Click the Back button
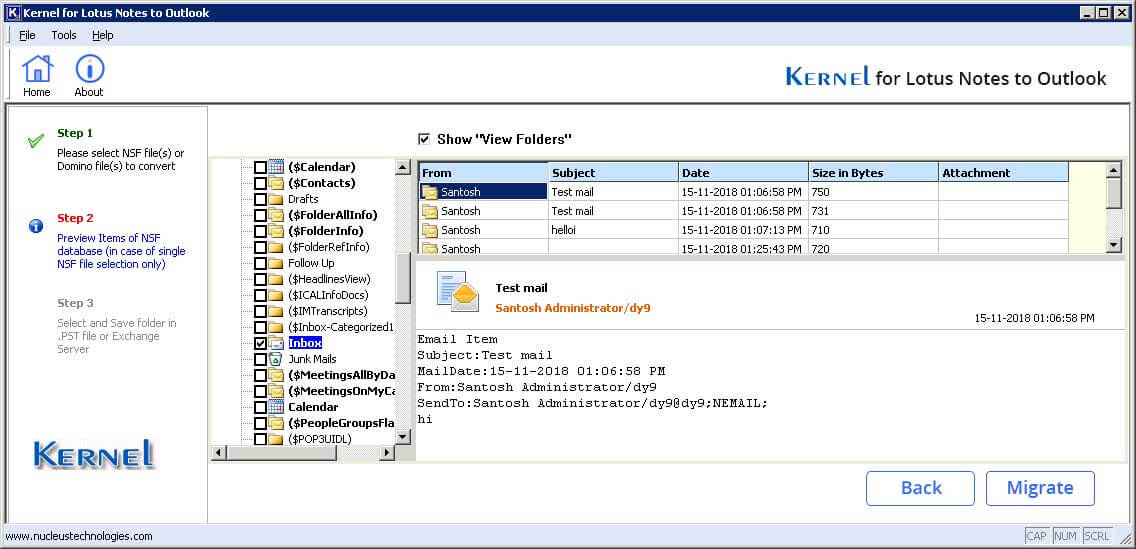Screen dimensions: 1136x549 (920, 488)
